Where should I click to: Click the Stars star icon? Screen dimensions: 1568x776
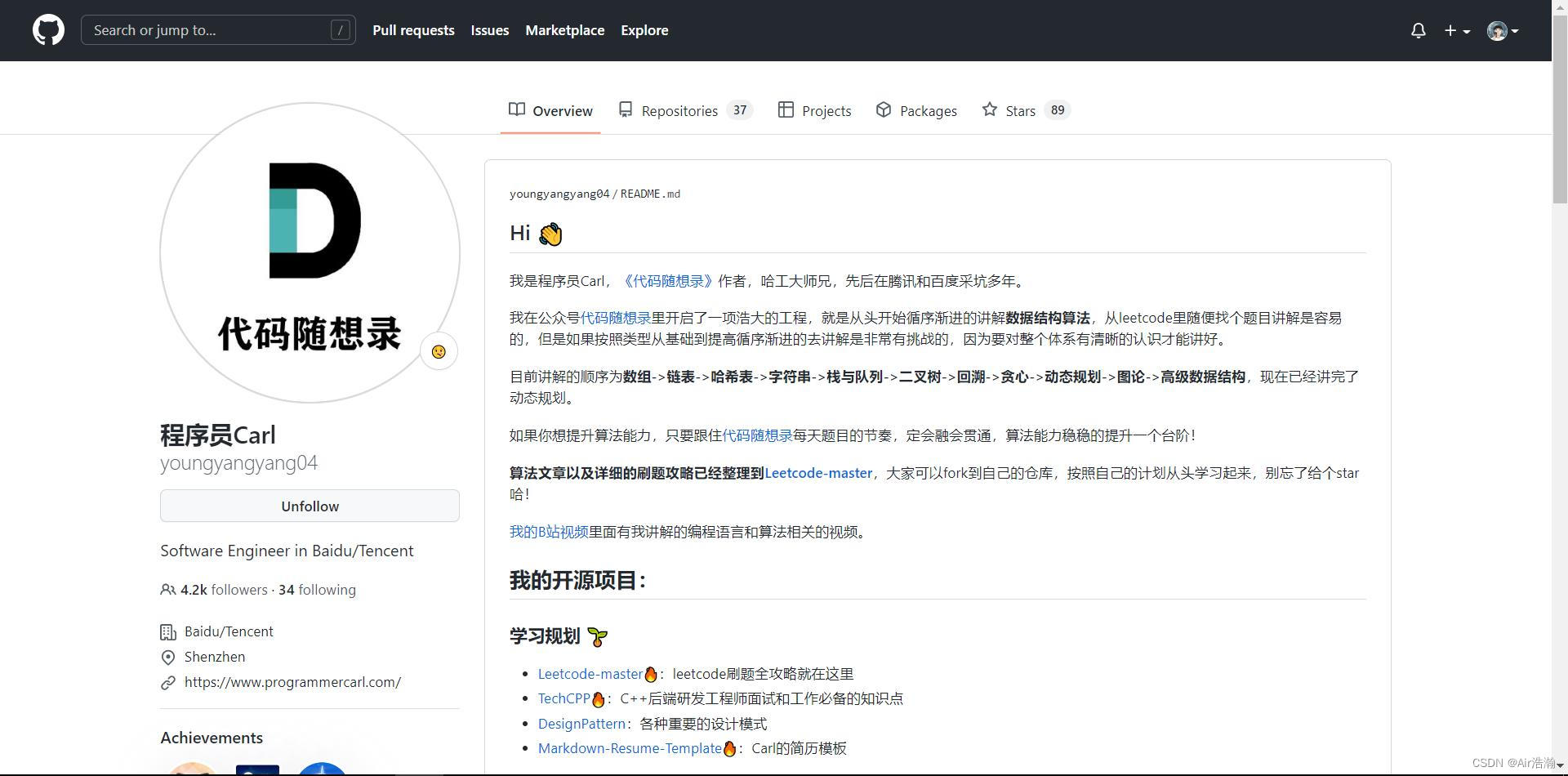click(990, 109)
